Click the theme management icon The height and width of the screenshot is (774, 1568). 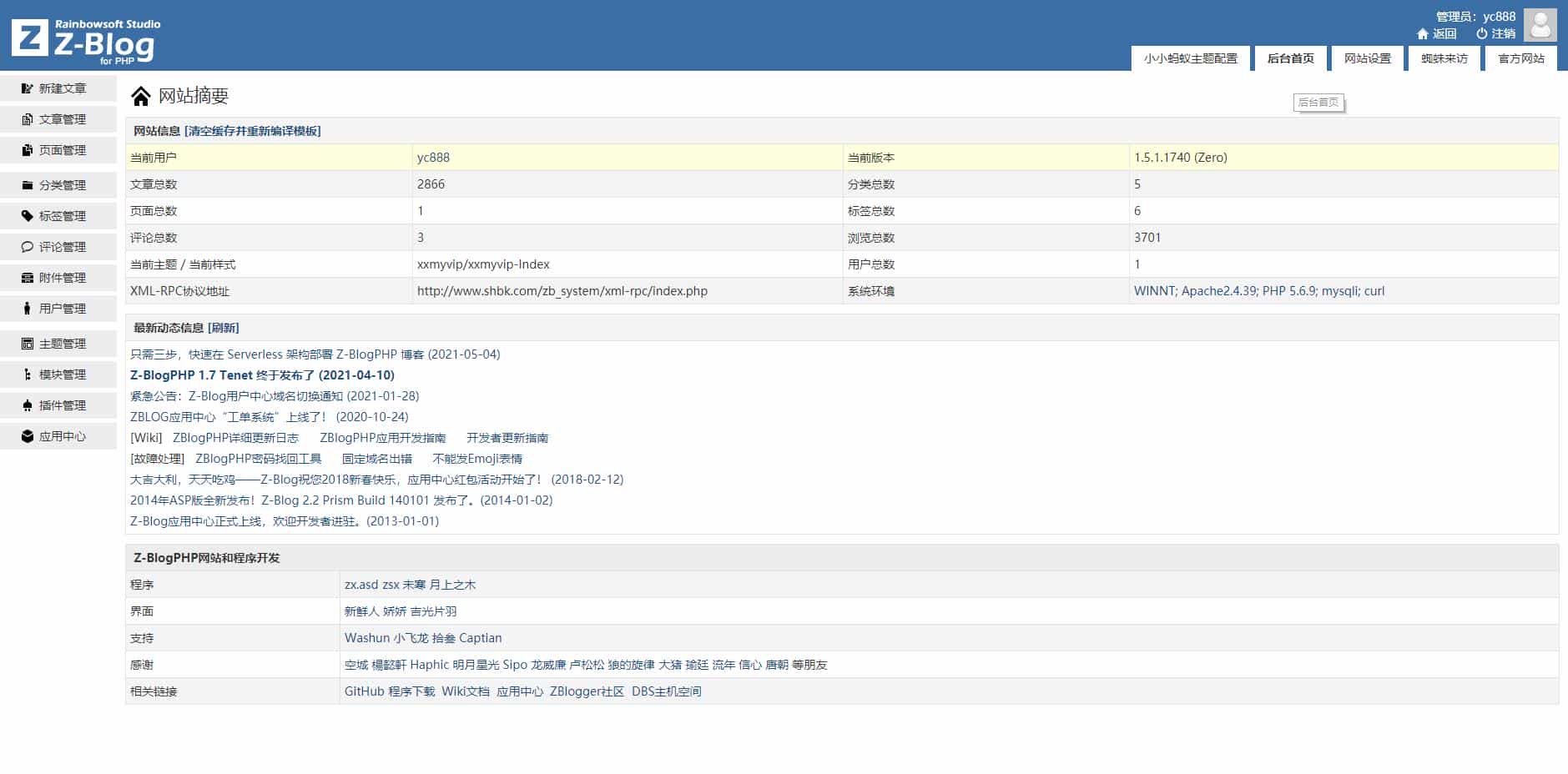pyautogui.click(x=28, y=344)
